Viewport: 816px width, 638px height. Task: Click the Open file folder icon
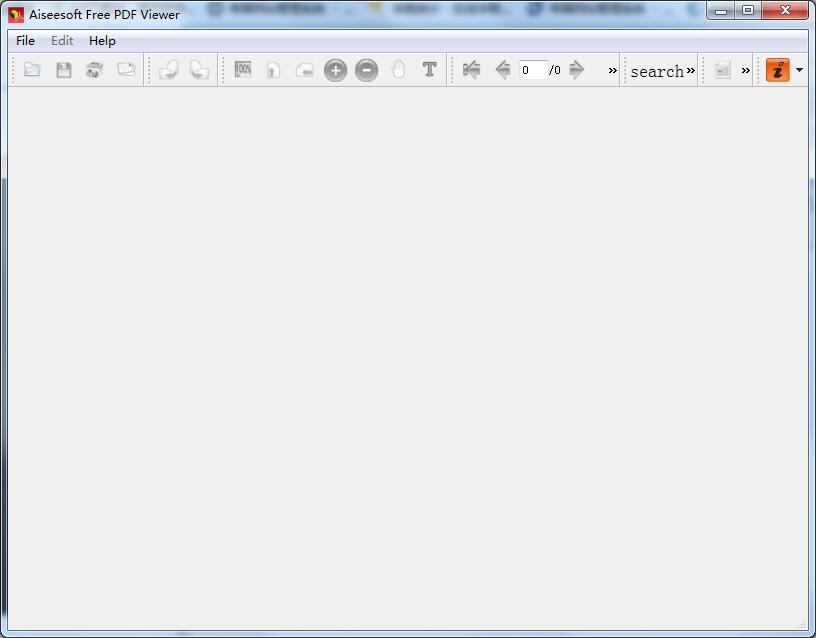pos(32,70)
